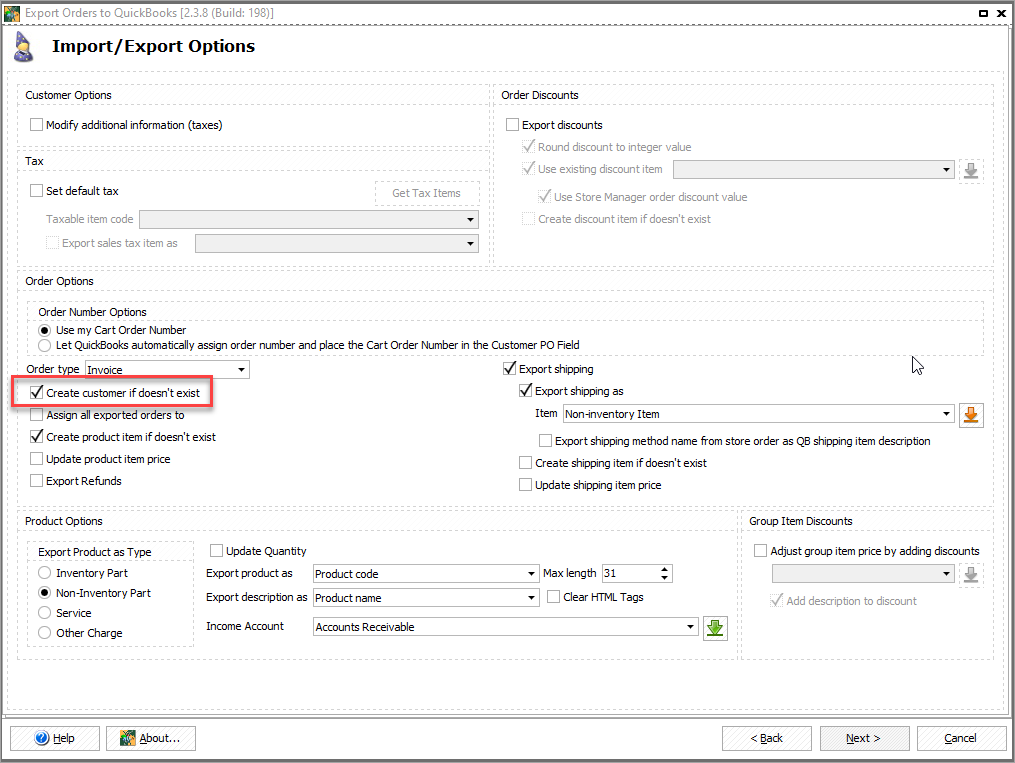Select Other Charge product type
The width and height of the screenshot is (1015, 763).
point(45,633)
